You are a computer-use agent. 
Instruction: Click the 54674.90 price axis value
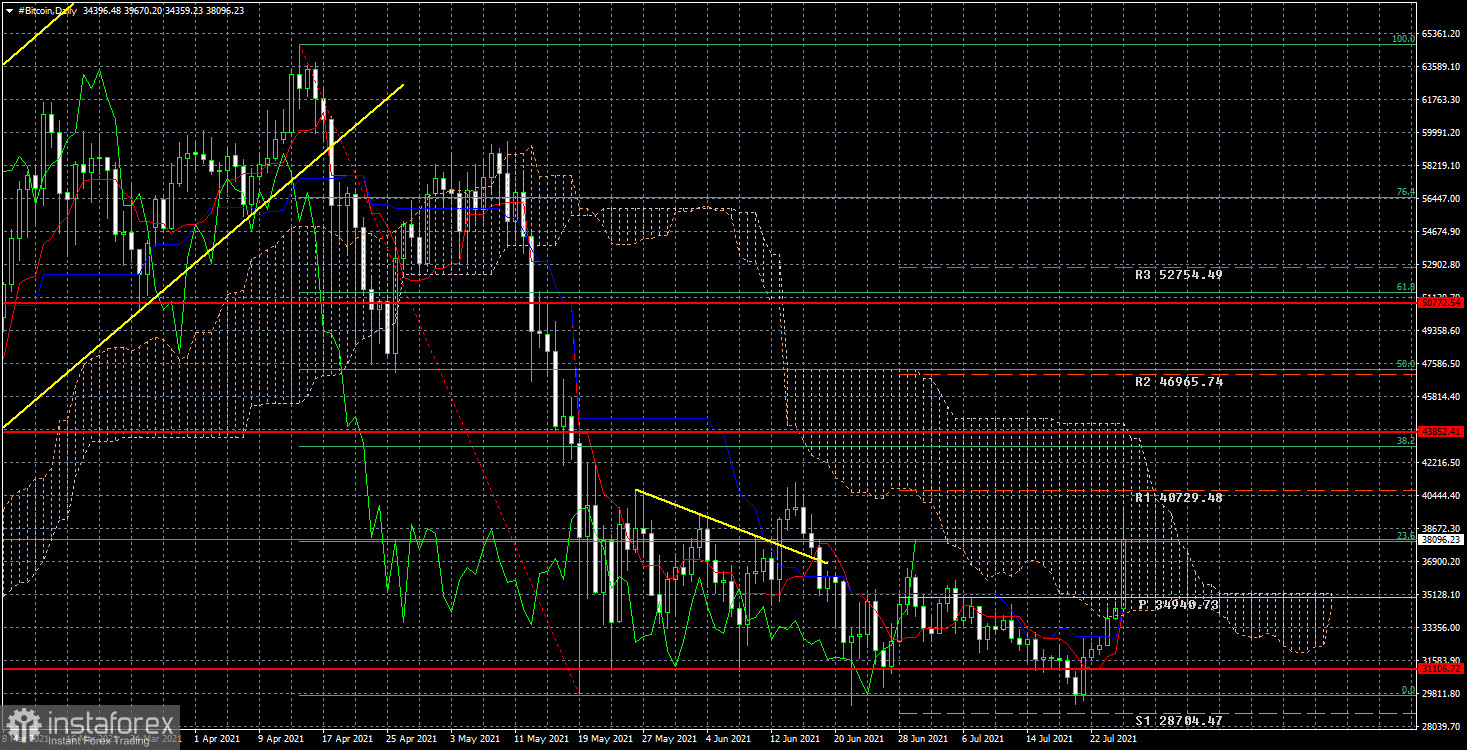[x=1442, y=231]
